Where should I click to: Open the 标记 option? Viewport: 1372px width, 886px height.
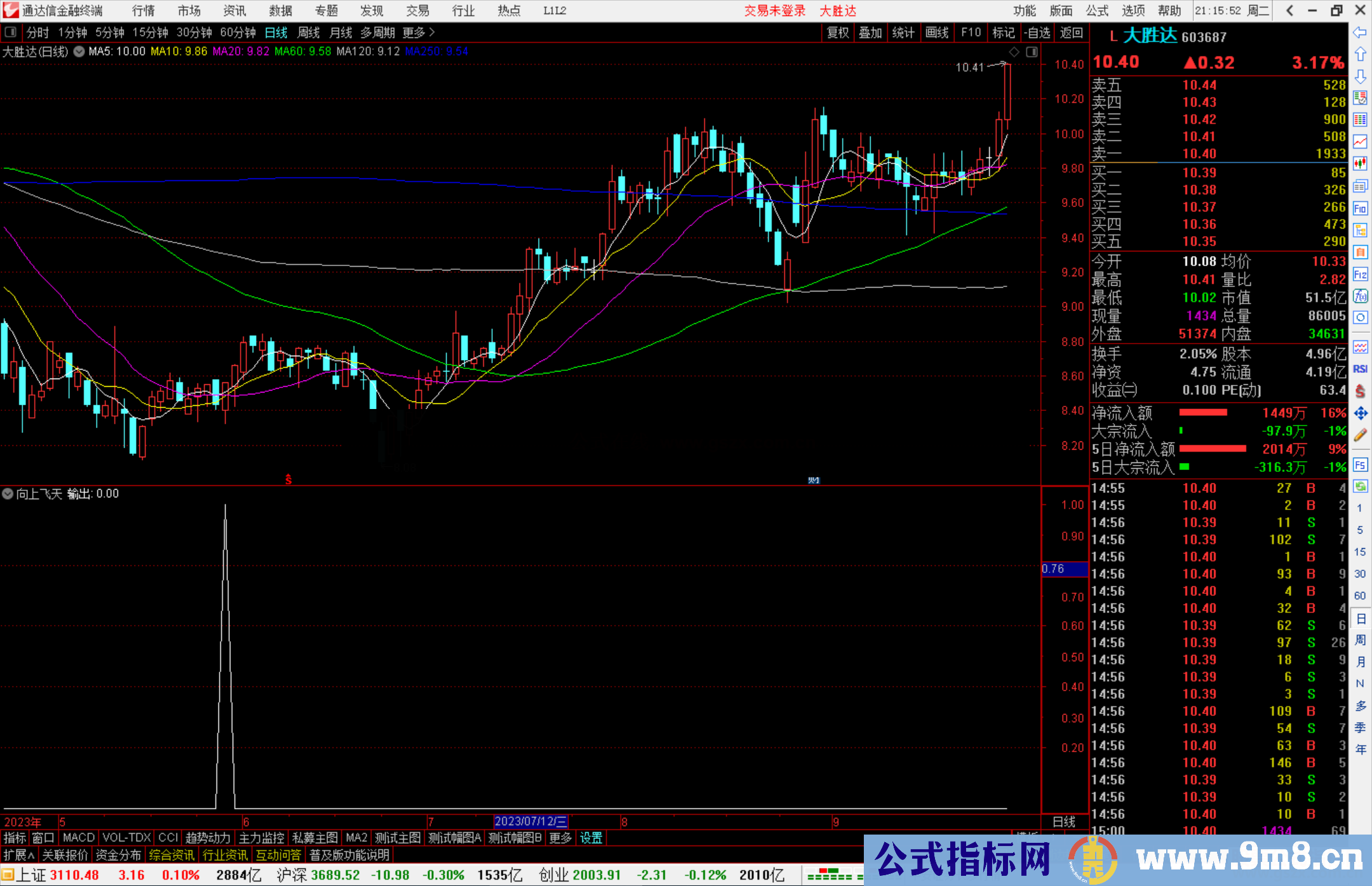coord(1004,32)
